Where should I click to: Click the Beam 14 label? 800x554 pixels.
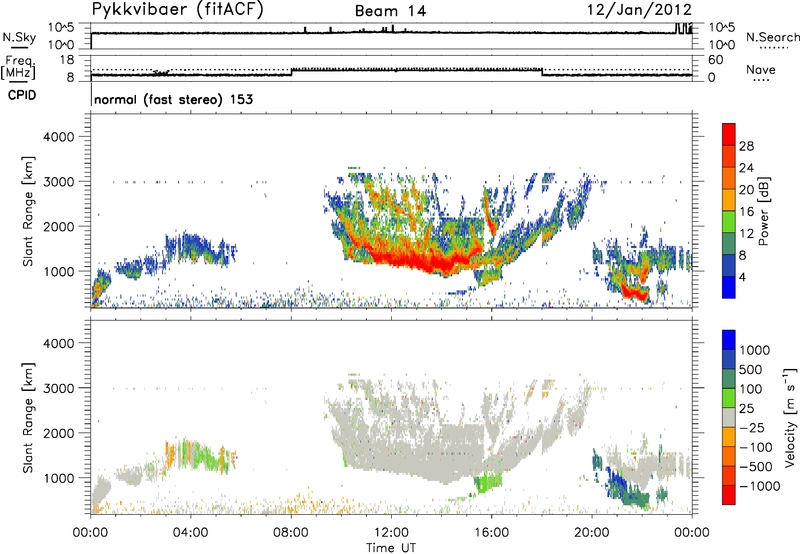pyautogui.click(x=390, y=11)
